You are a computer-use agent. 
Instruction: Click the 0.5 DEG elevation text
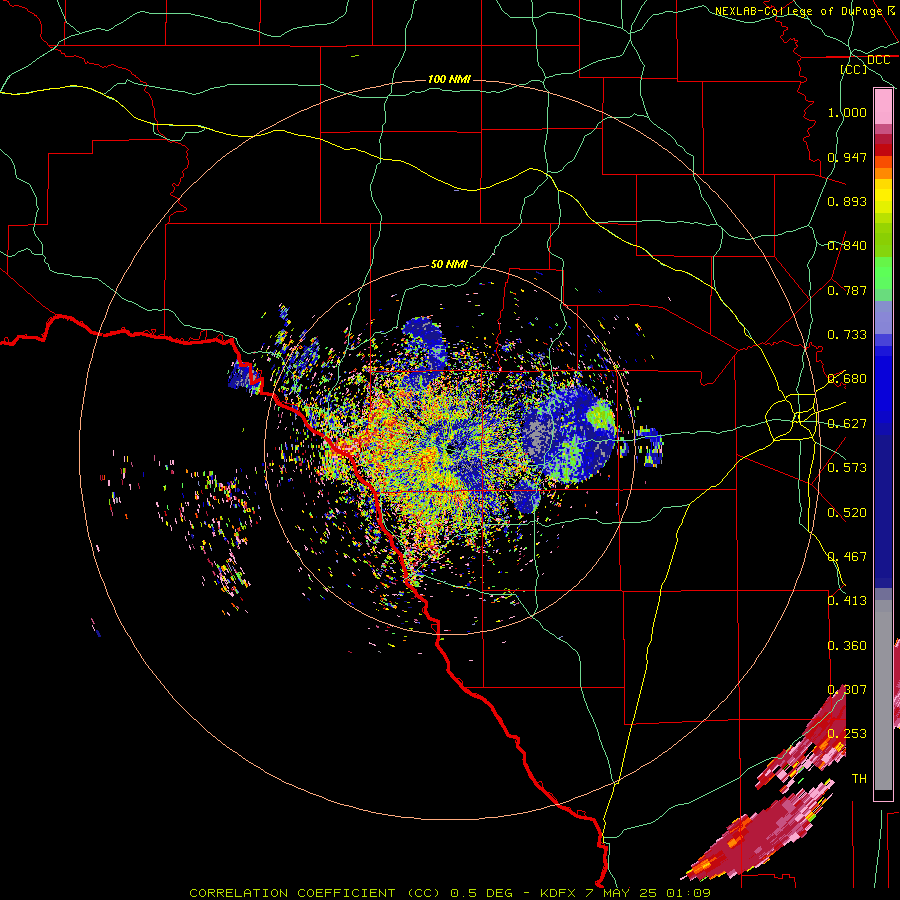[480, 893]
